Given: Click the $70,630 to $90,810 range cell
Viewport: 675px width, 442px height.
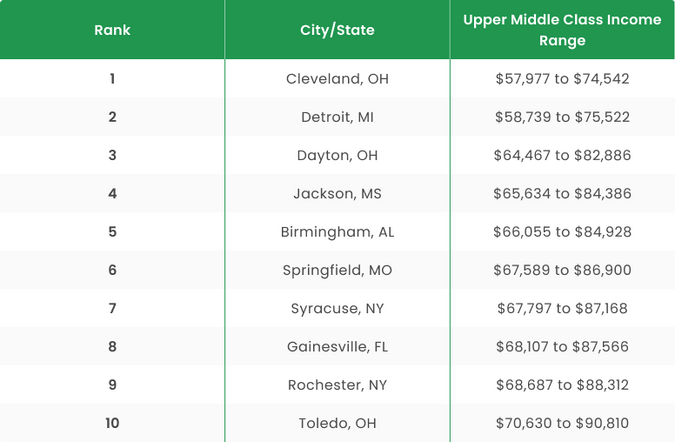Looking at the screenshot, I should [x=562, y=423].
